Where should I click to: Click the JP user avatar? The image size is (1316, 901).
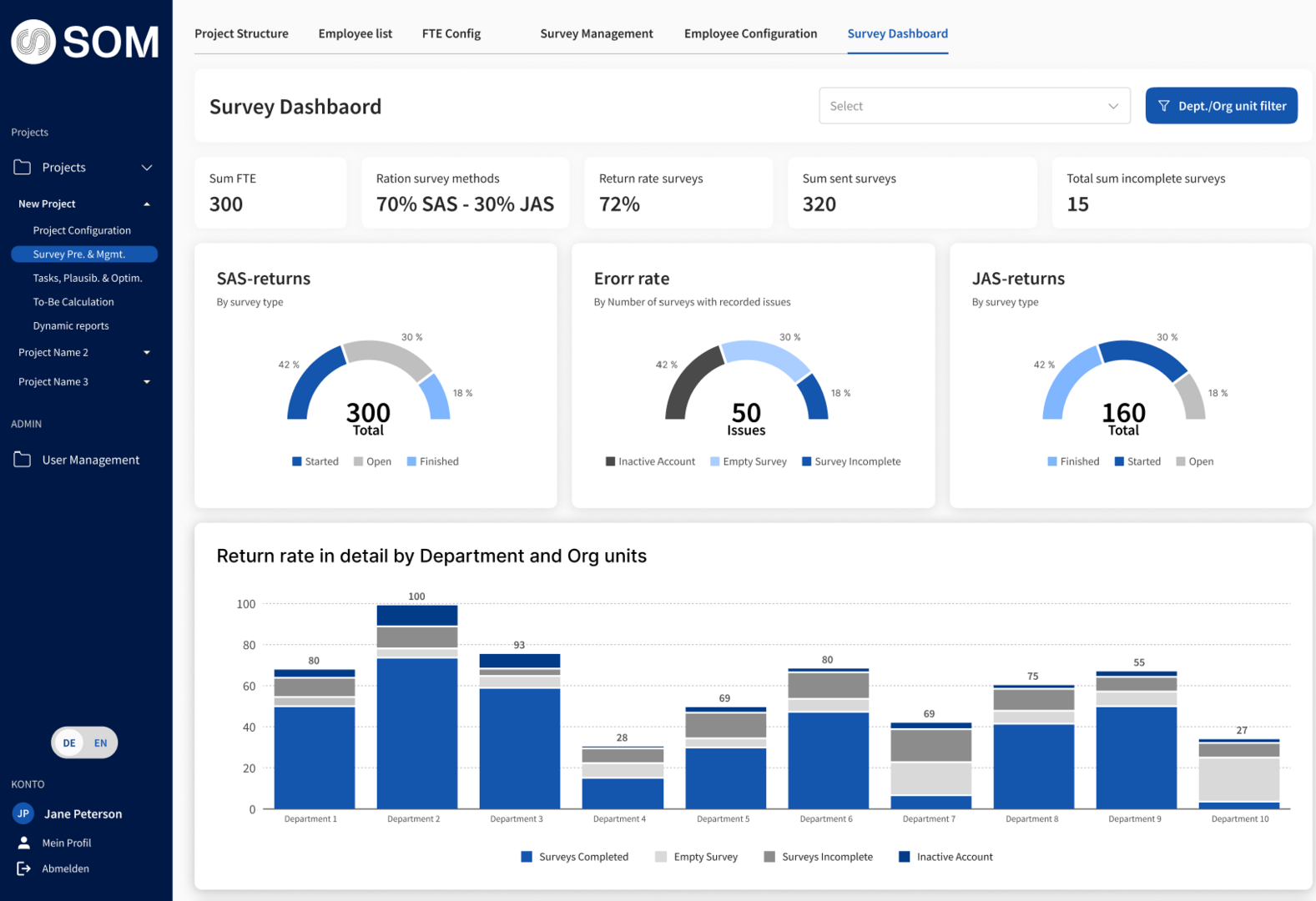(x=23, y=813)
